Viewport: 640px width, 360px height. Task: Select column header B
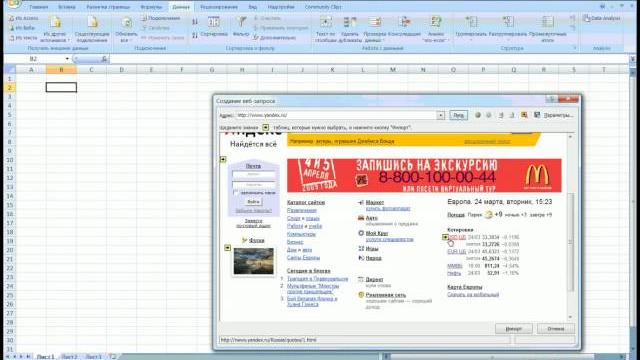pos(61,70)
